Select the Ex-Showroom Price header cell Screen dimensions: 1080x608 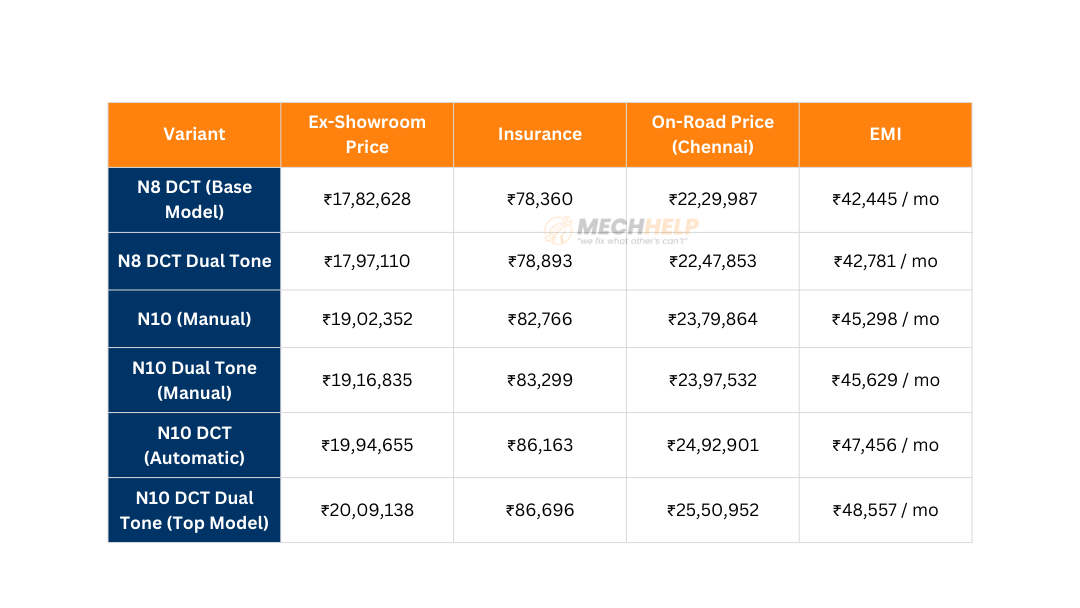[367, 134]
